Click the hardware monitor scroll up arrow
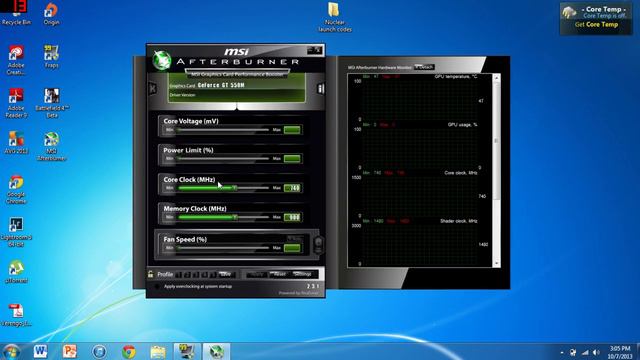The width and height of the screenshot is (640, 360). [497, 77]
